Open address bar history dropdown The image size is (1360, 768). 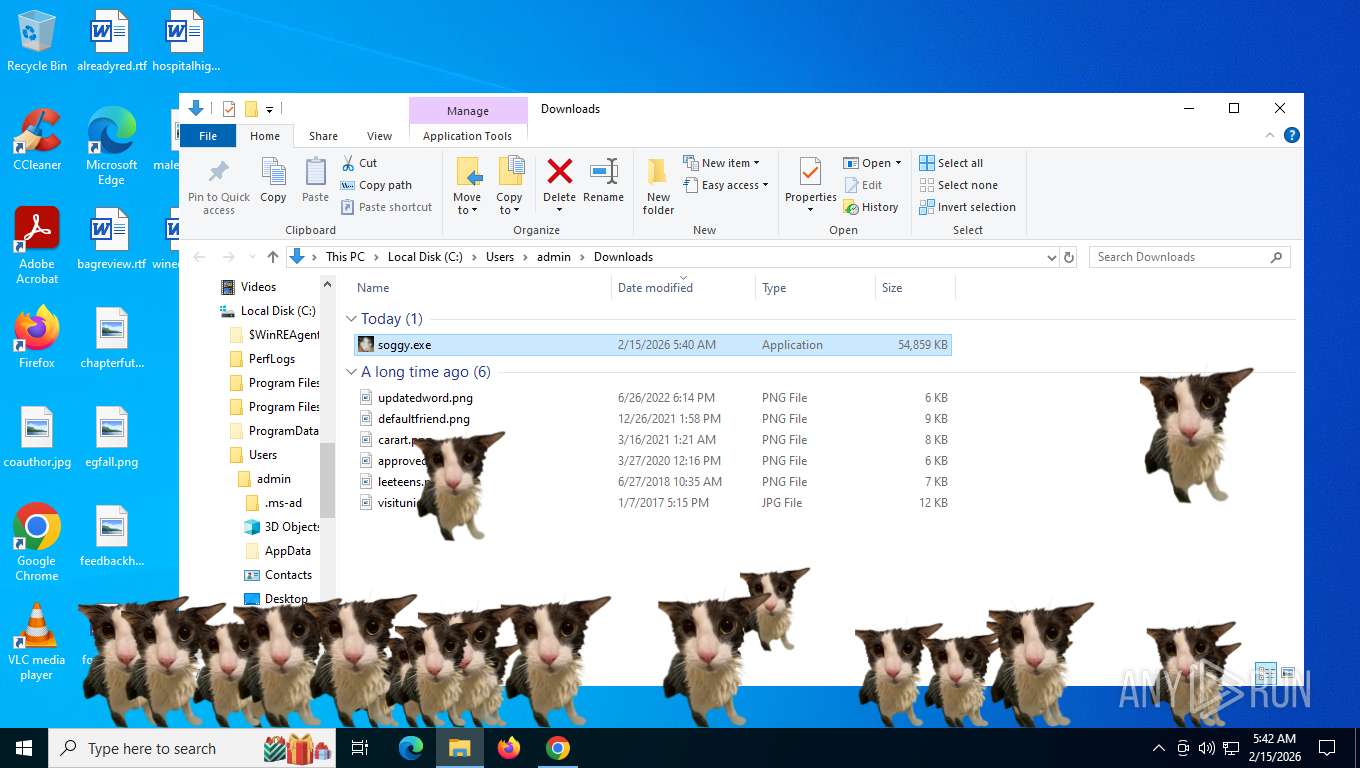coord(1051,257)
